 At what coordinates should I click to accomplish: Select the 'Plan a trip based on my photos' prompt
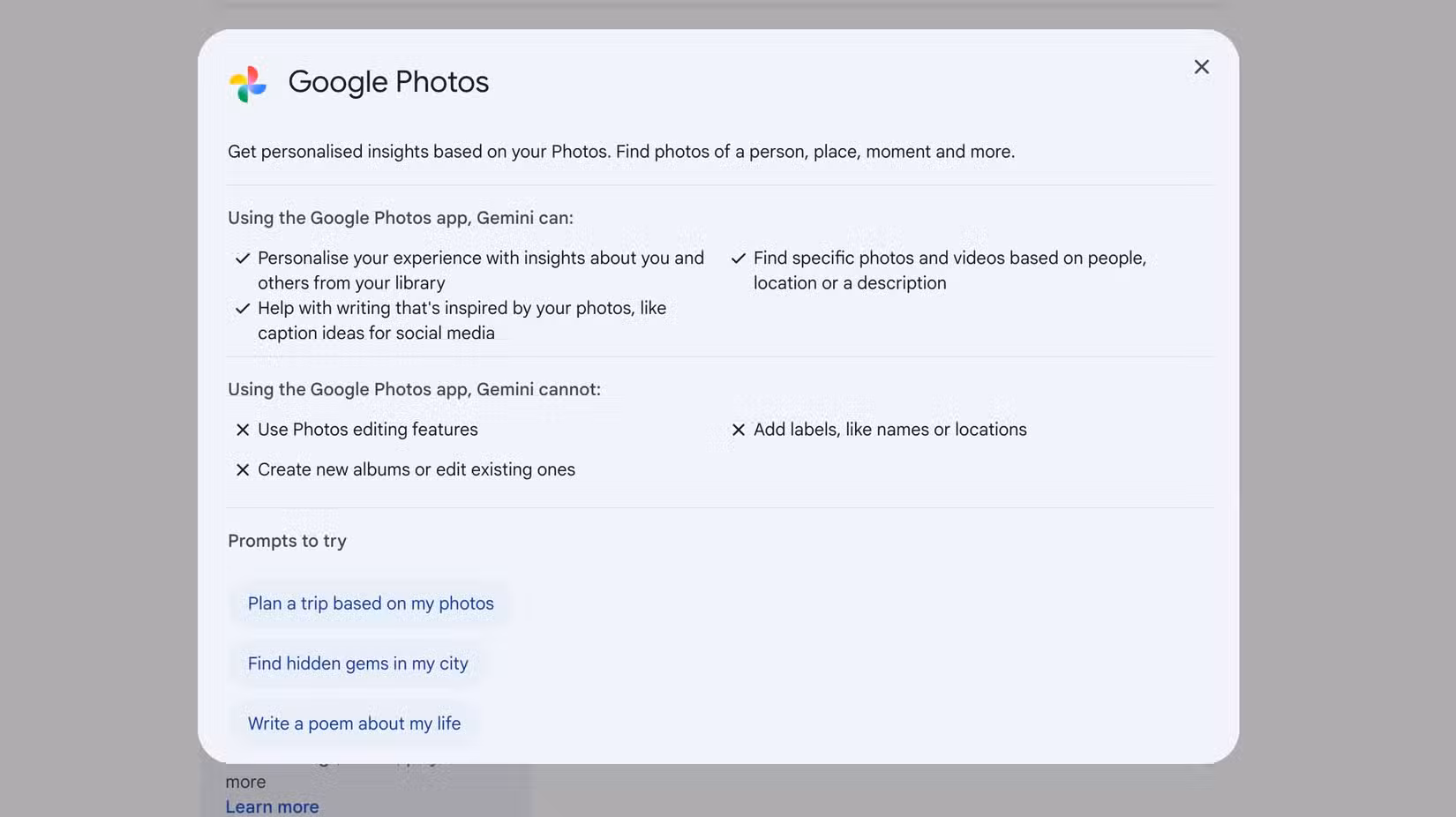click(x=370, y=603)
